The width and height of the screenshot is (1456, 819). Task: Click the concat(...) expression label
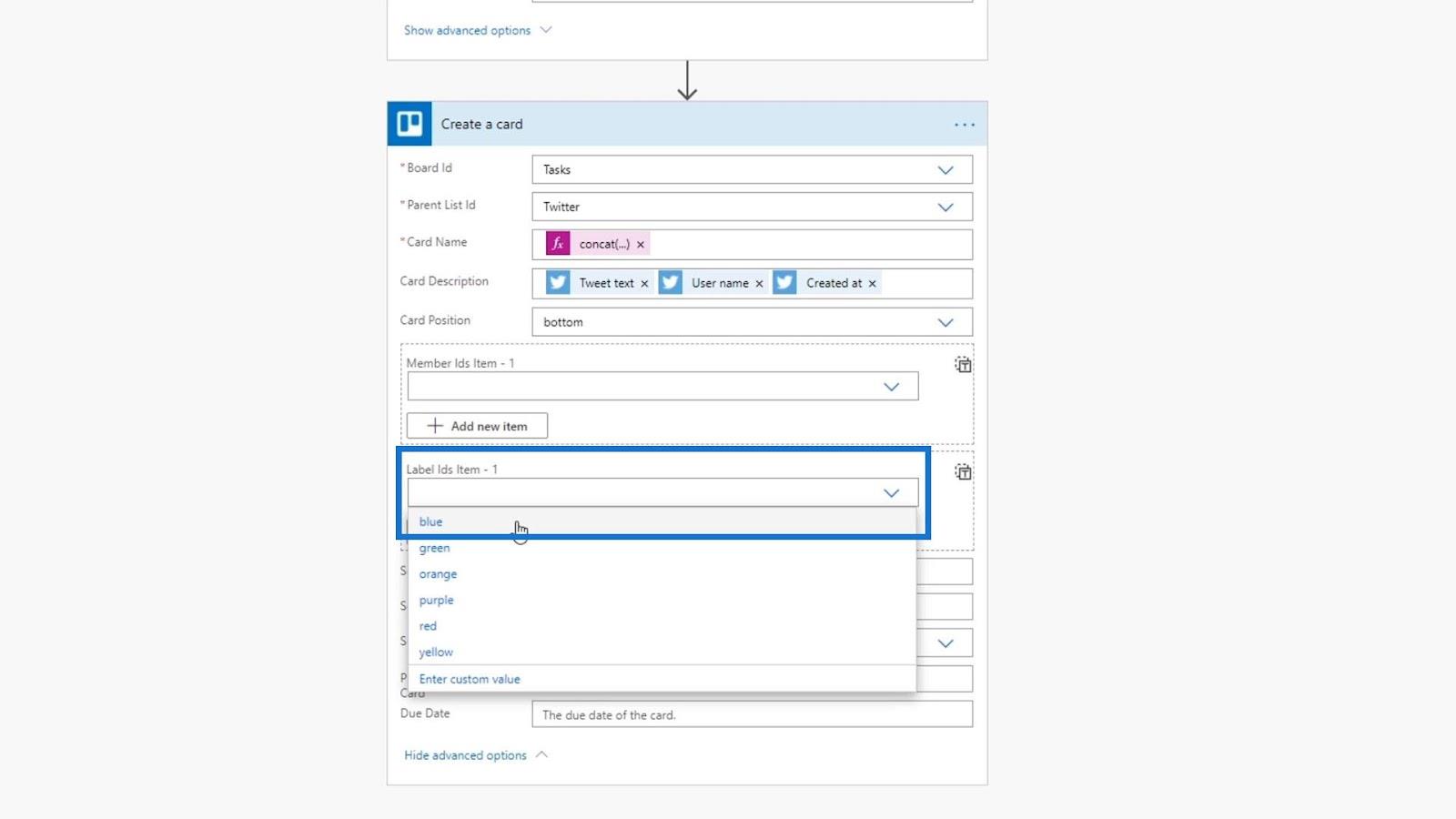tap(604, 244)
